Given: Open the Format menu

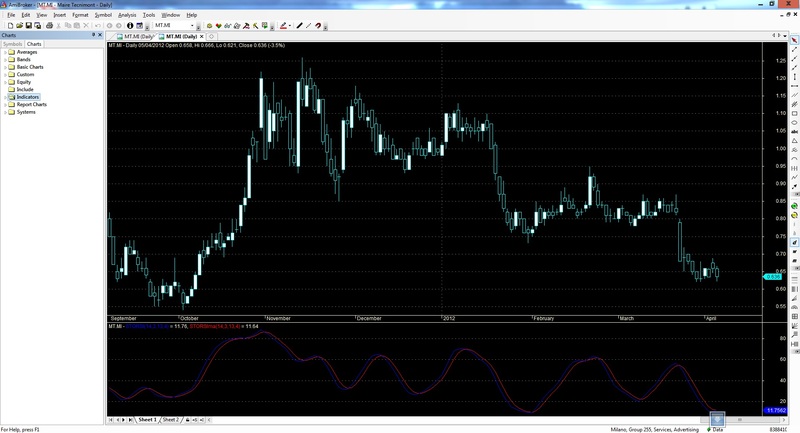Looking at the screenshot, I should [80, 15].
